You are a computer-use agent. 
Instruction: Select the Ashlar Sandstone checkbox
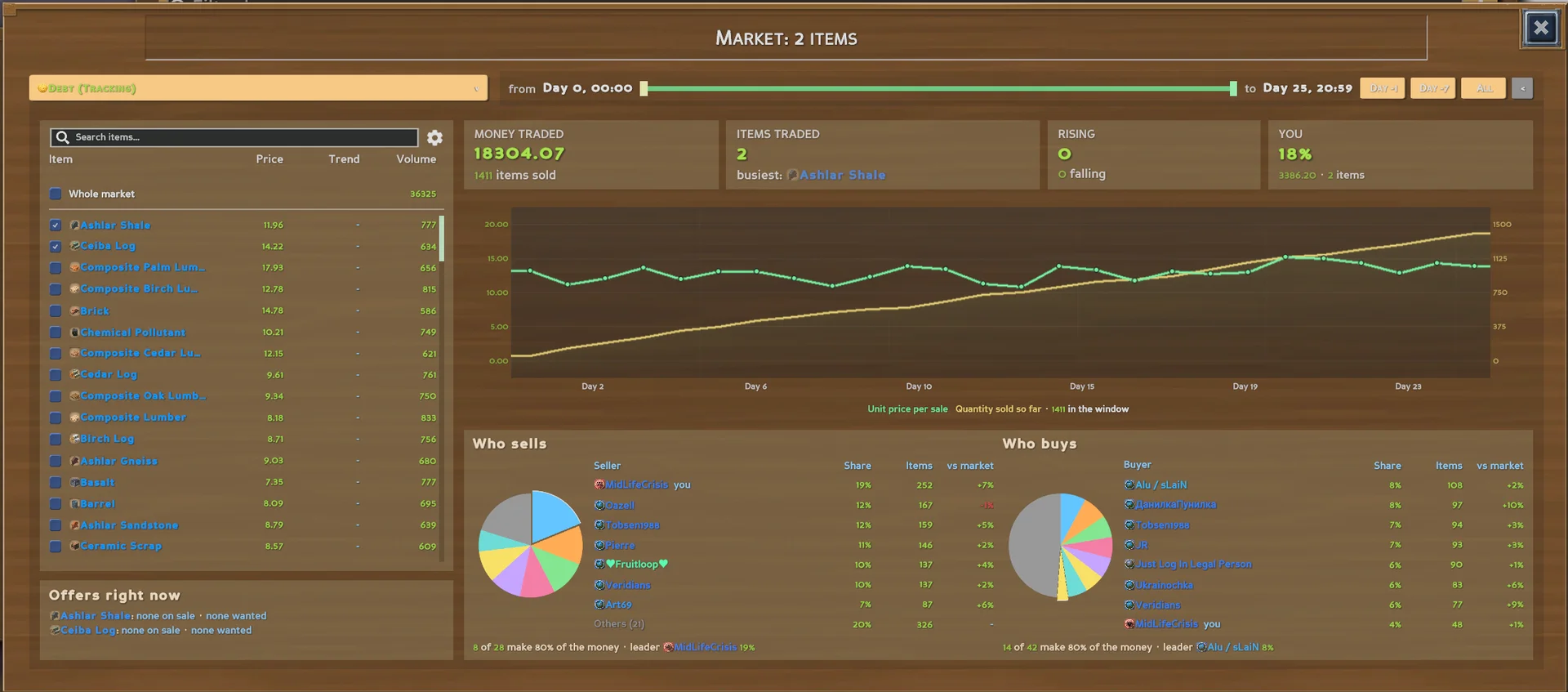coord(56,525)
